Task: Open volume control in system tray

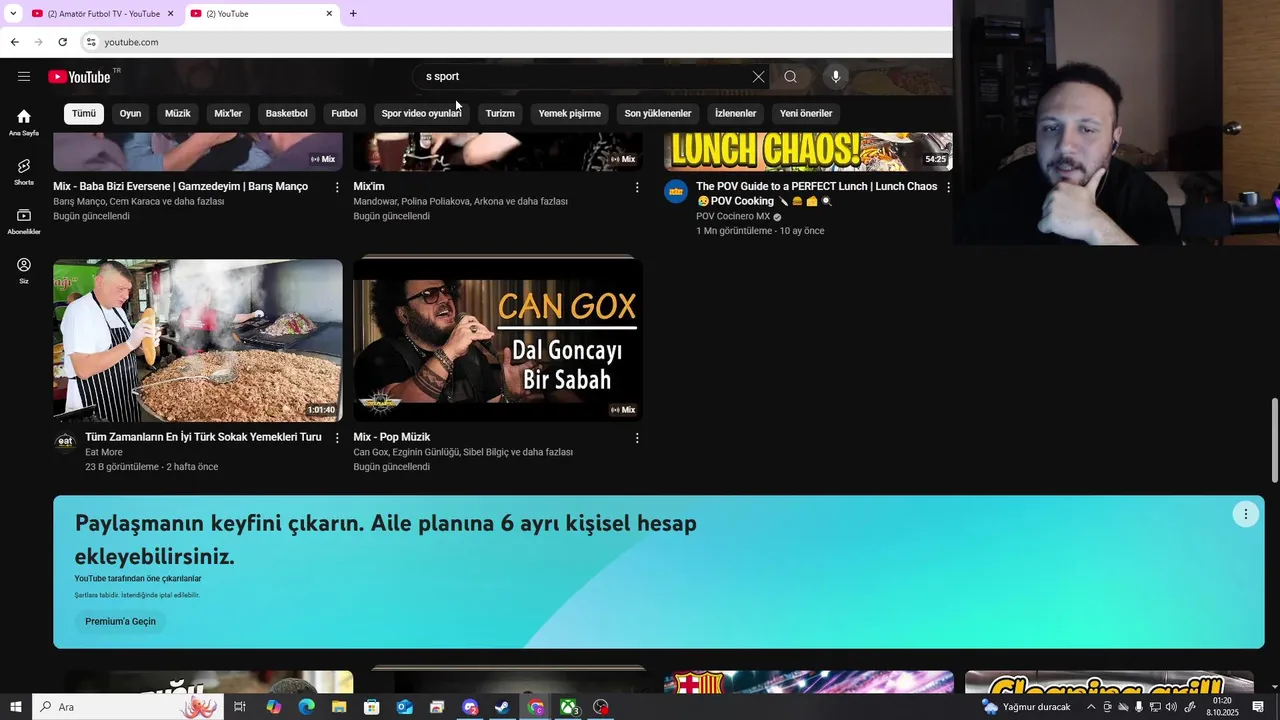Action: pos(1171,707)
